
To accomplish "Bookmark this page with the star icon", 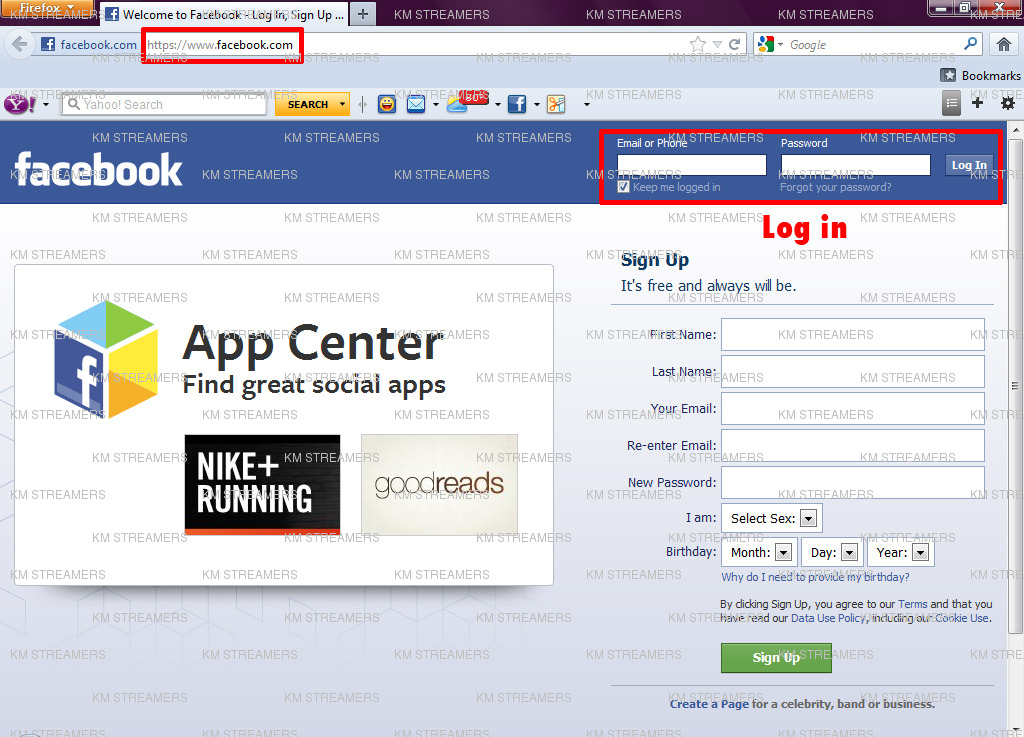I will (x=697, y=44).
